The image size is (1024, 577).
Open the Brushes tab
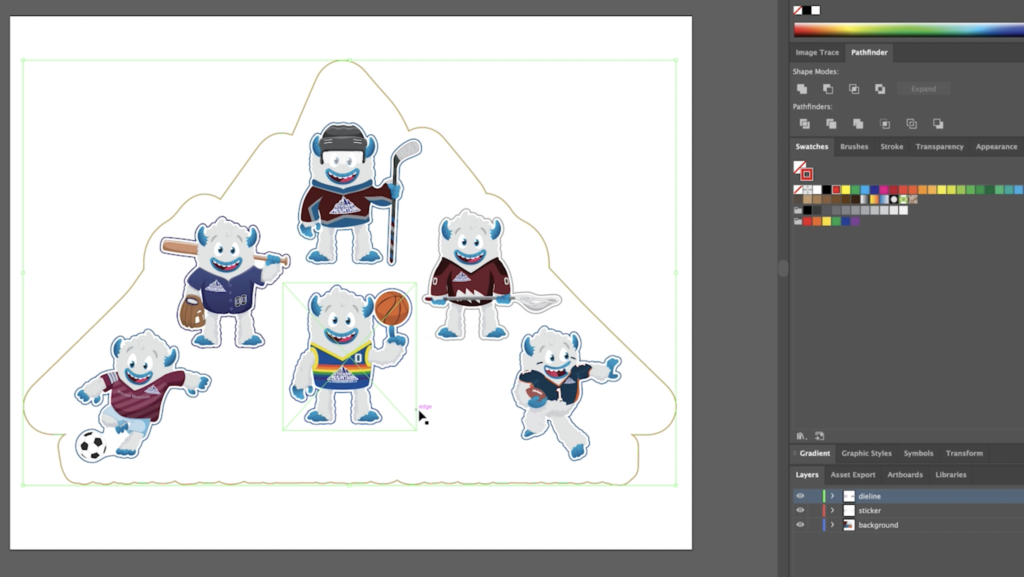pos(854,147)
